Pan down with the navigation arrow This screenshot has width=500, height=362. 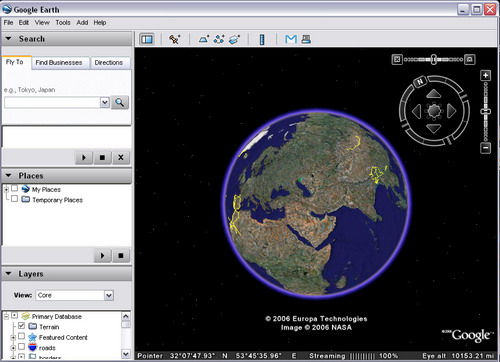(x=434, y=128)
